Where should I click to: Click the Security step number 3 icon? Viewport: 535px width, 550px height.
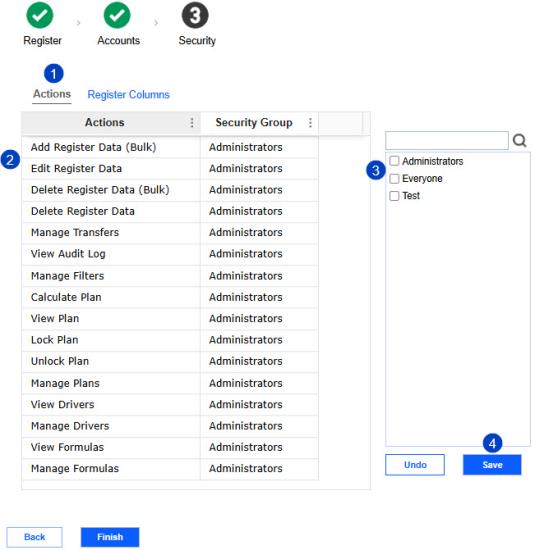[195, 15]
